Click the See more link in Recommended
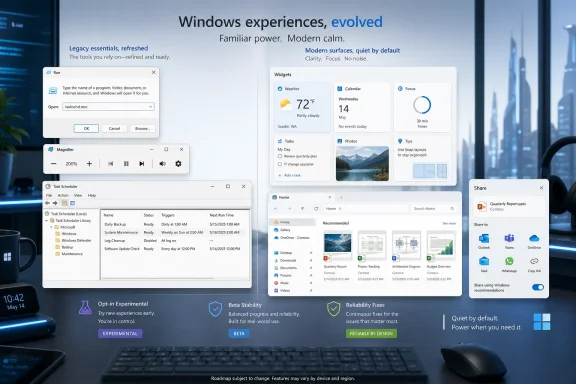 click(x=449, y=223)
